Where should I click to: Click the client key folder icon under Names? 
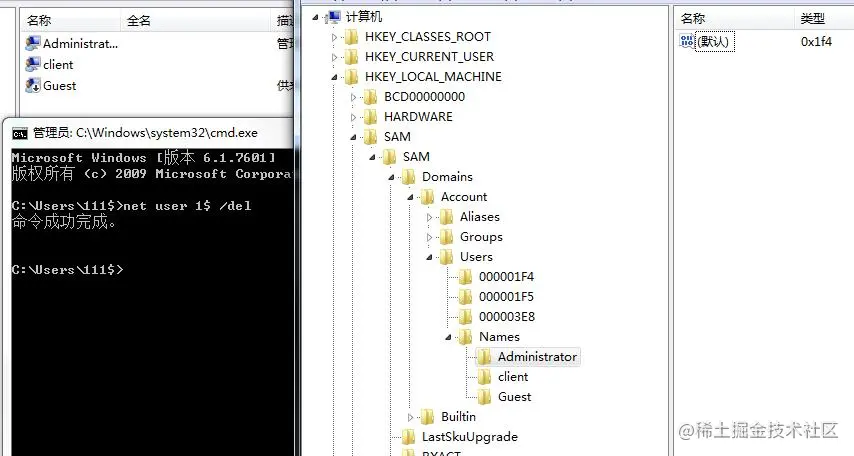pyautogui.click(x=485, y=377)
